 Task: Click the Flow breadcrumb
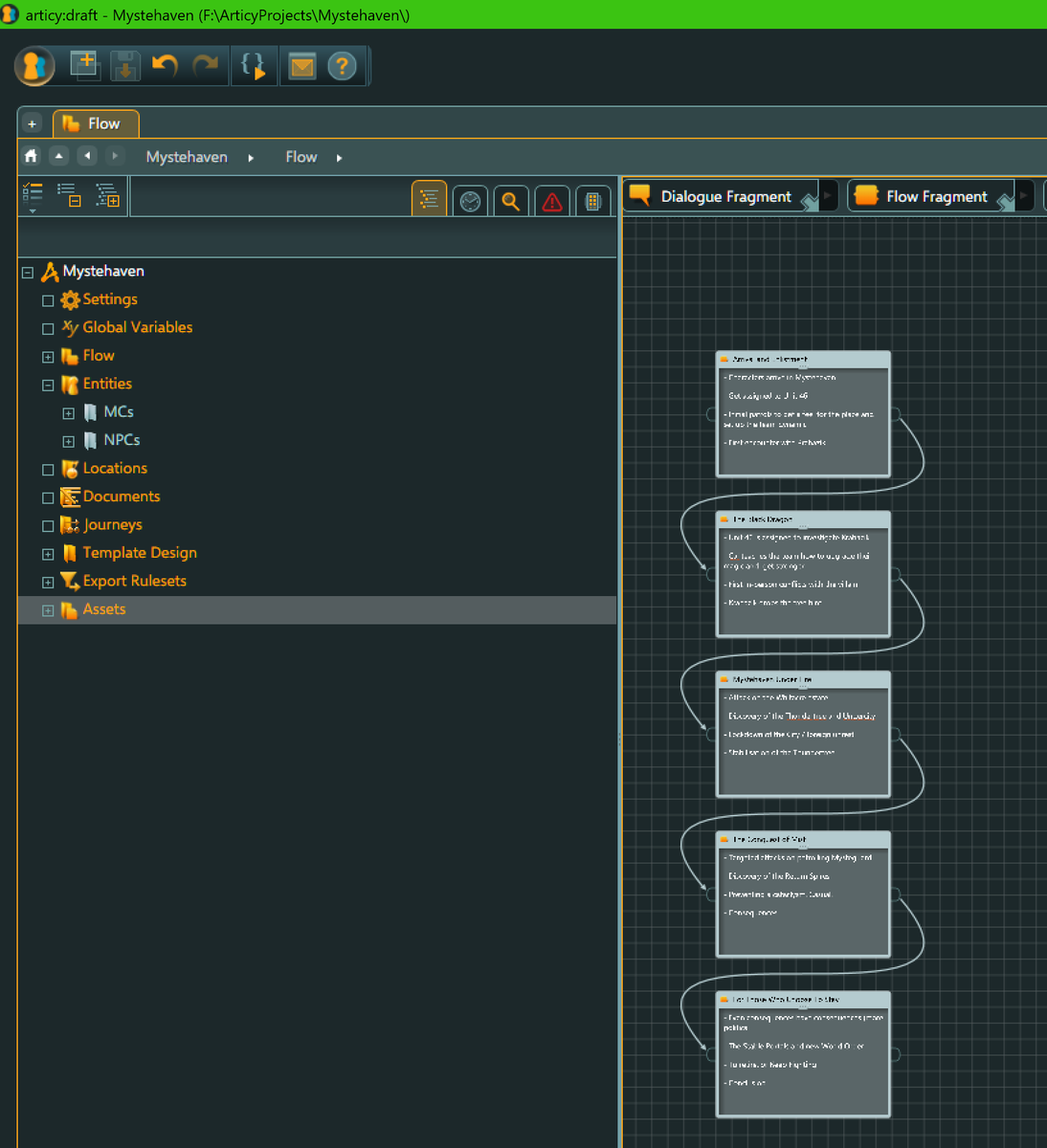[x=301, y=157]
